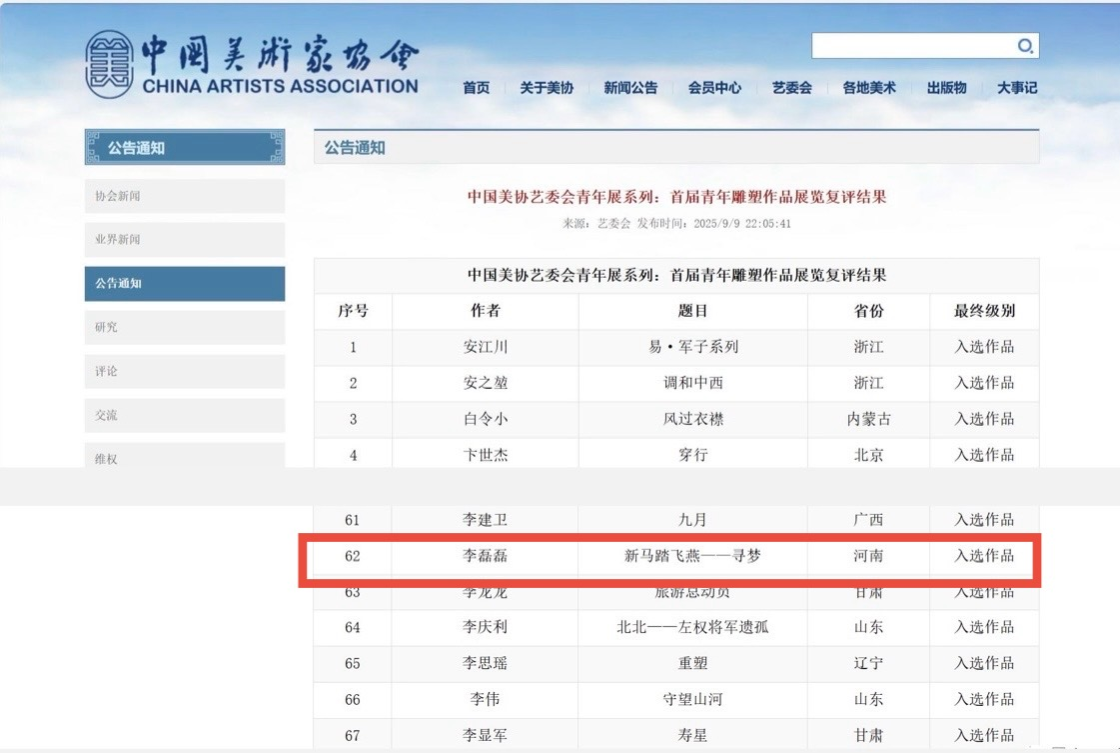This screenshot has width=1120, height=753.
Task: Open the 交流 sidebar item
Action: coord(184,415)
